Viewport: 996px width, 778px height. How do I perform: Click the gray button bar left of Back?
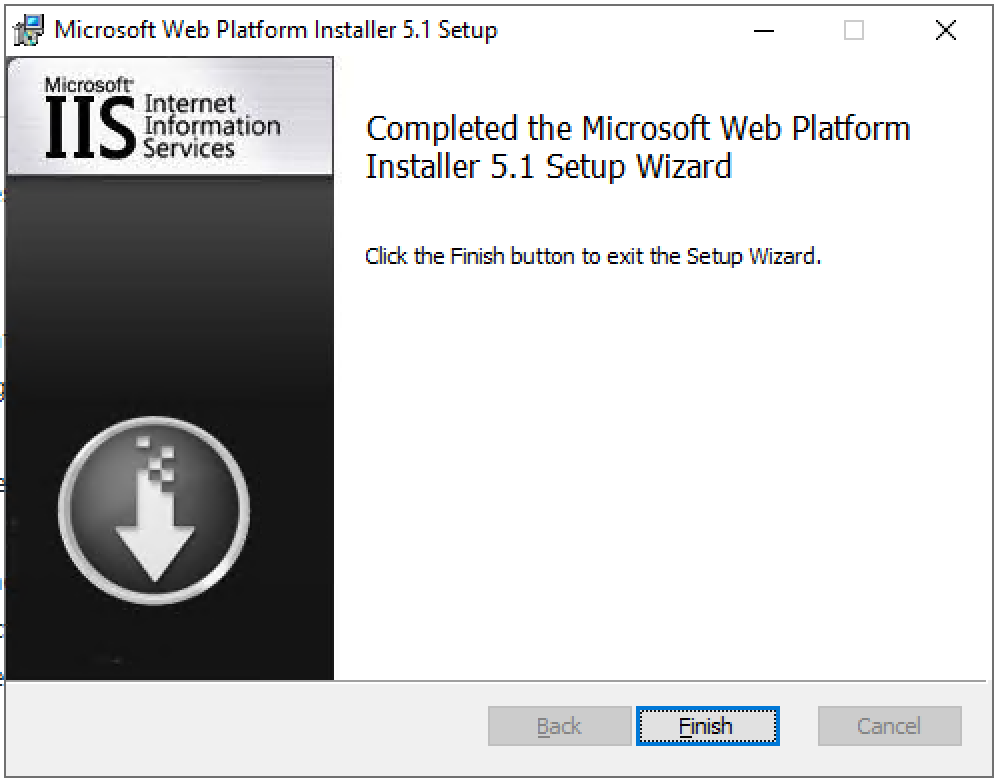click(x=240, y=726)
